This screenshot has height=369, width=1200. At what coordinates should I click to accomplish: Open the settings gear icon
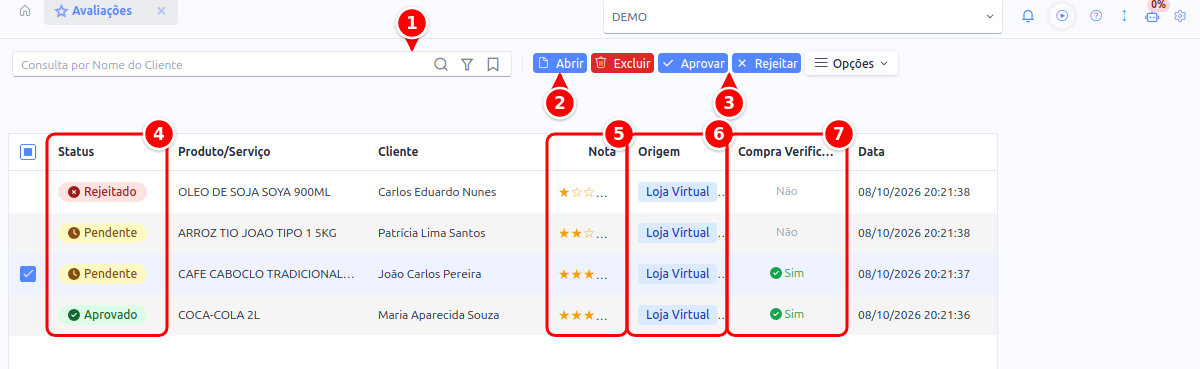click(1180, 16)
